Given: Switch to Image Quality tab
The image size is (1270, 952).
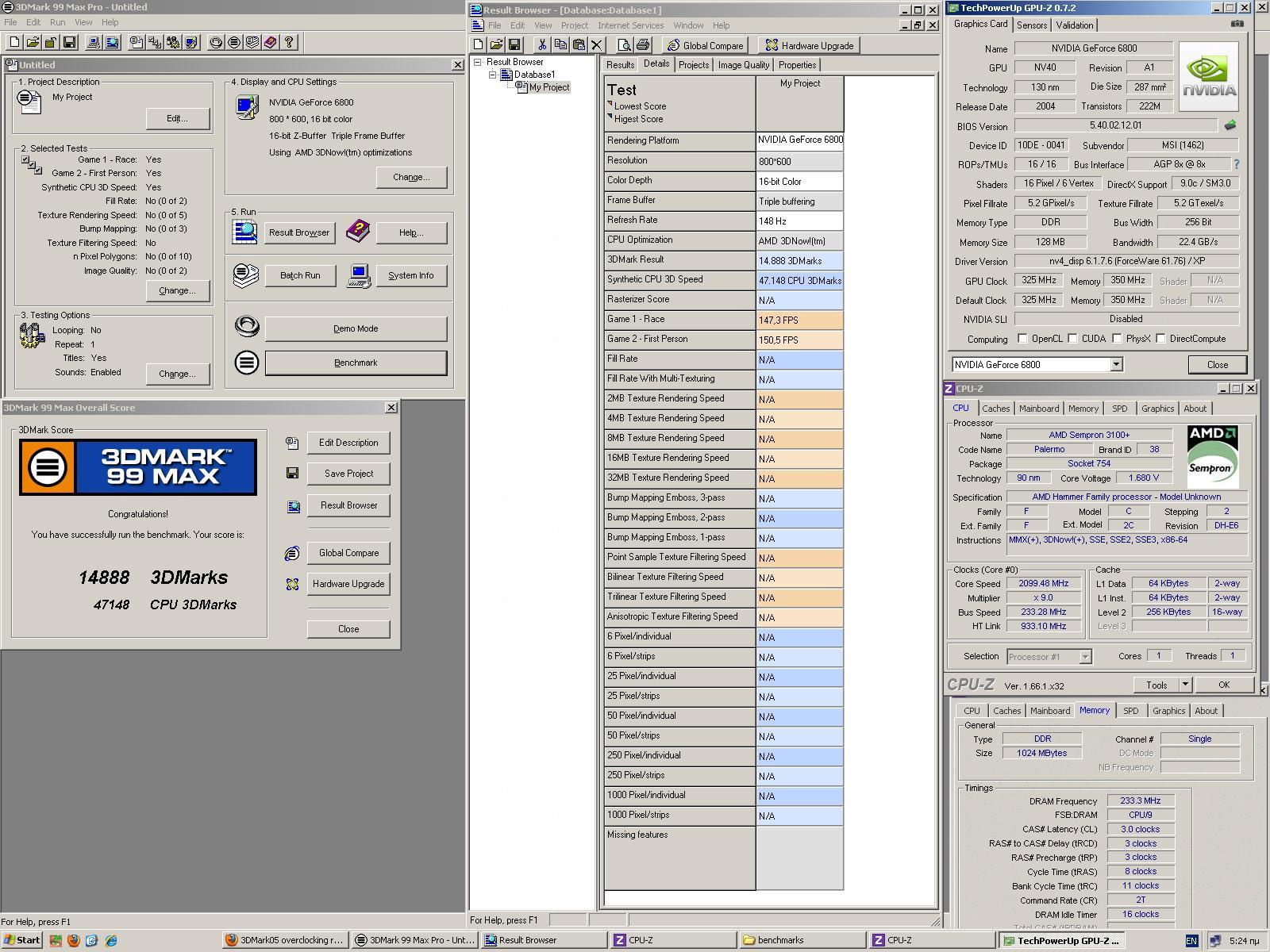Looking at the screenshot, I should coord(744,65).
